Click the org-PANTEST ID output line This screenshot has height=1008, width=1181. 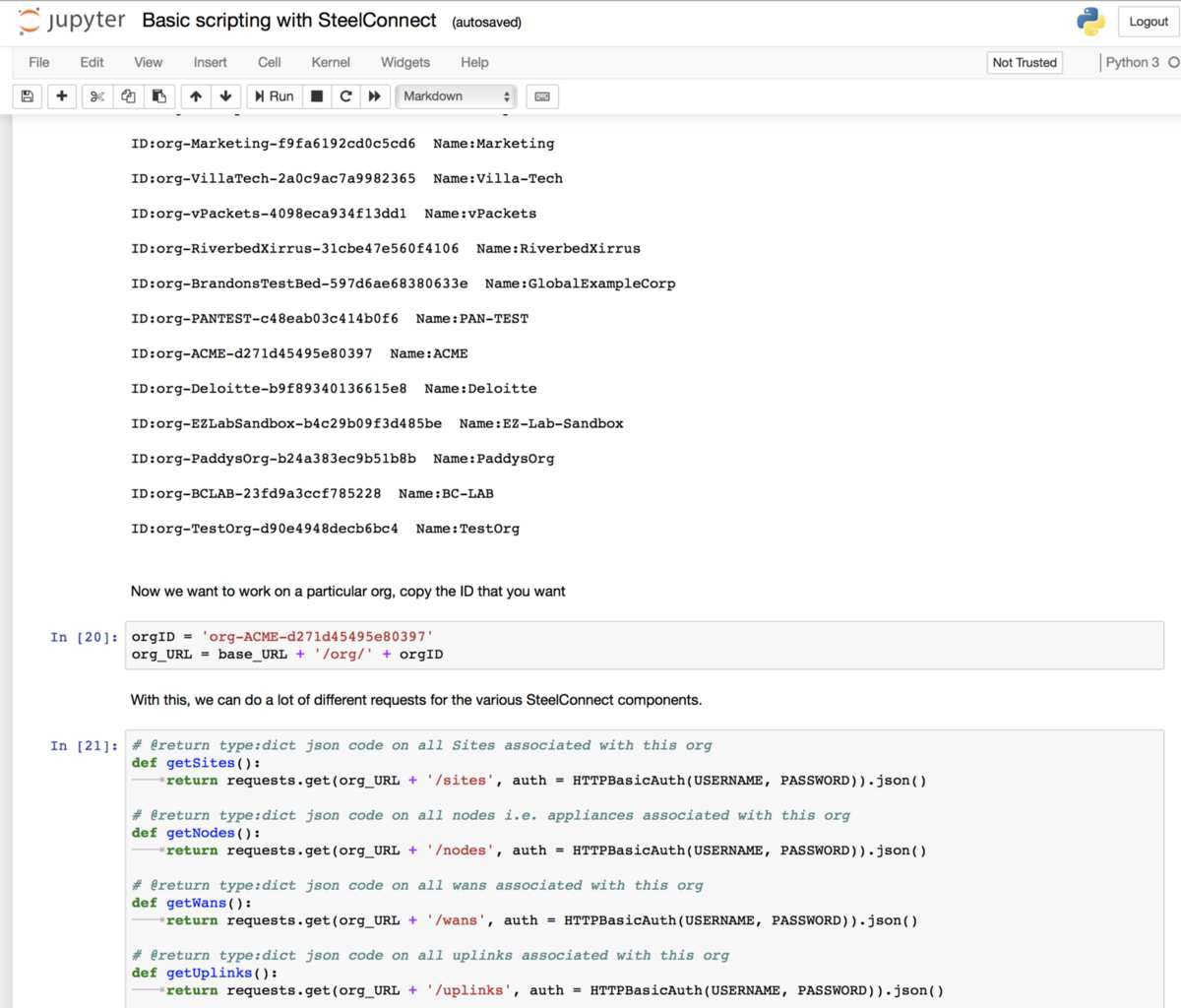click(x=330, y=319)
